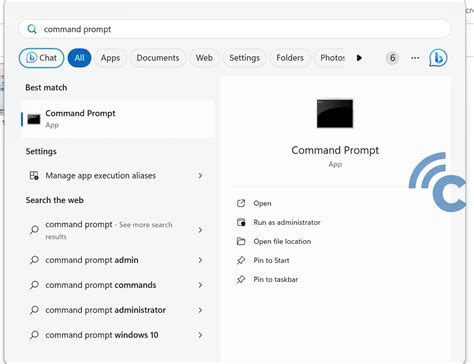Open the Command Prompt best match result
The width and height of the screenshot is (474, 364).
click(x=118, y=119)
